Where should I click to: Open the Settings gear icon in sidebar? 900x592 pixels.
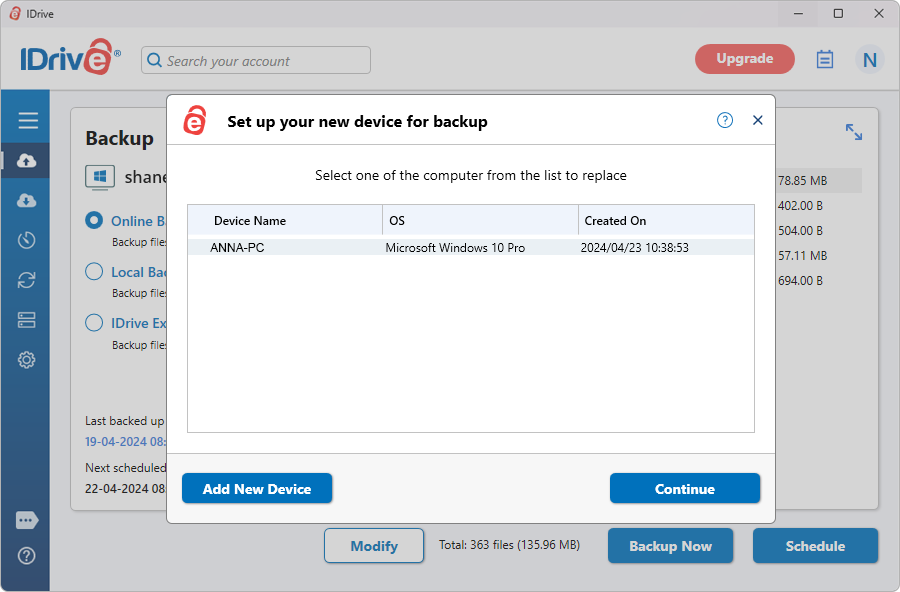pyautogui.click(x=27, y=360)
